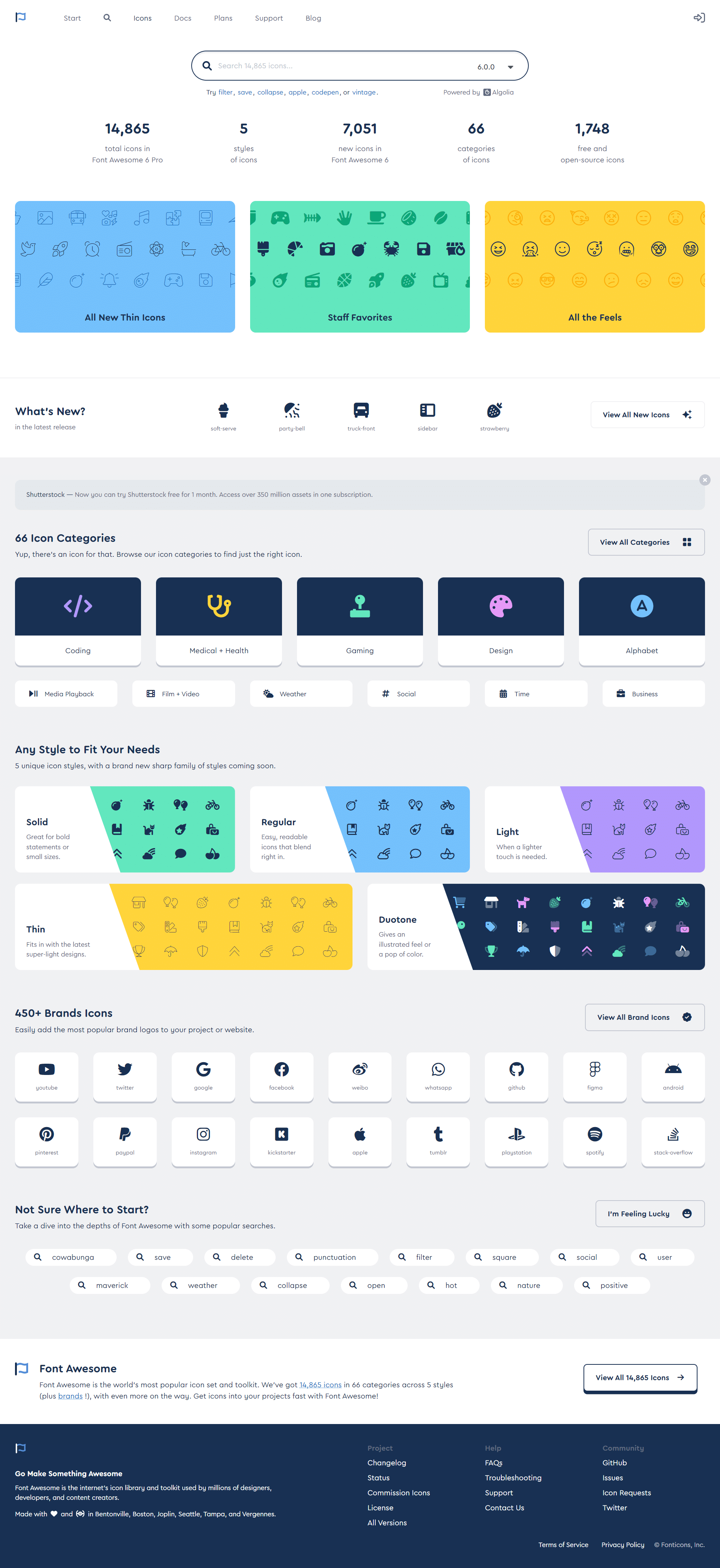720x1568 pixels.
Task: Open the figma brand icon
Action: [x=595, y=1077]
